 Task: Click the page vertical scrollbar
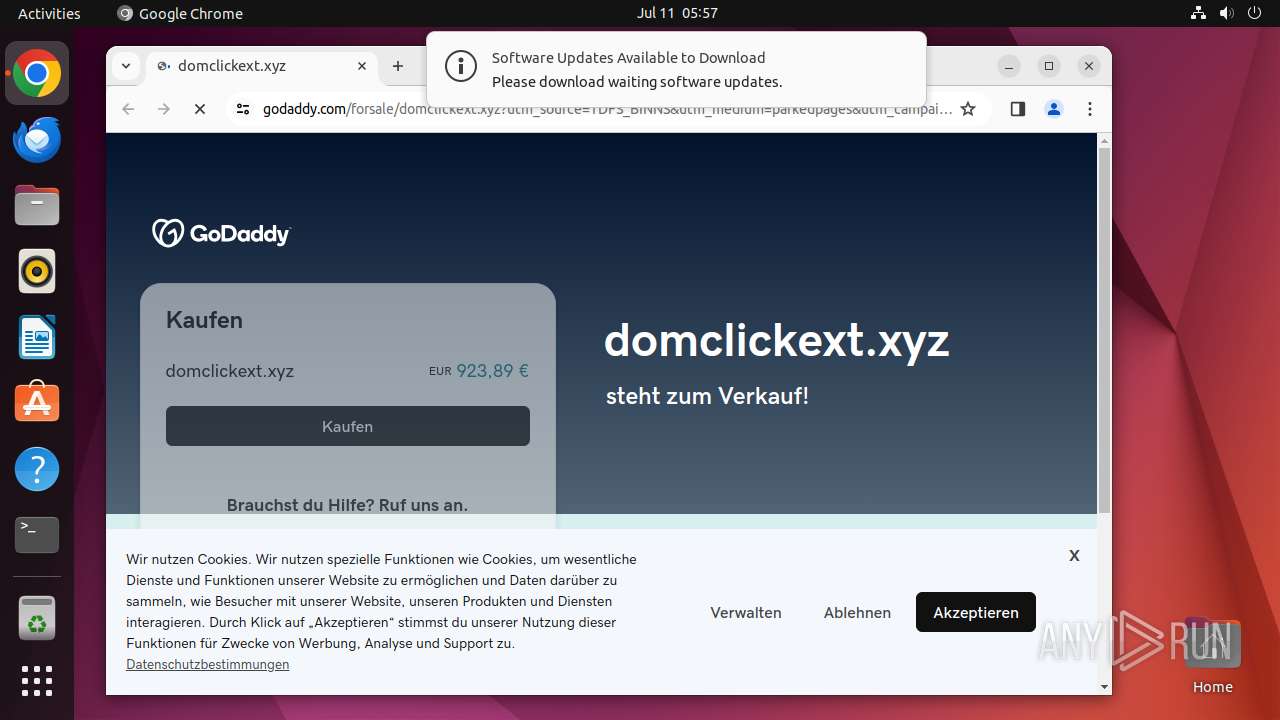1104,330
